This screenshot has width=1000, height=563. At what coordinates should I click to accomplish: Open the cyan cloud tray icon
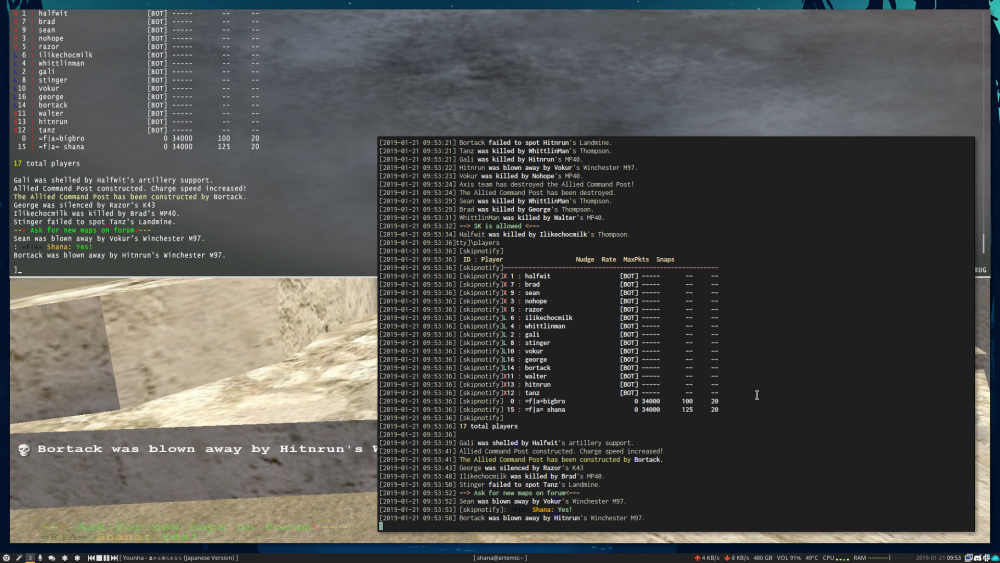click(x=995, y=558)
